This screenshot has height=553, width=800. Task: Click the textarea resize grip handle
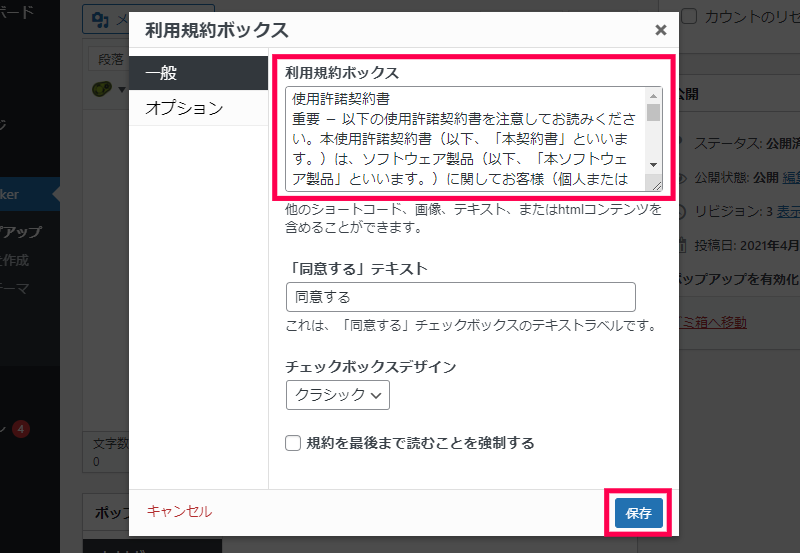click(x=656, y=185)
